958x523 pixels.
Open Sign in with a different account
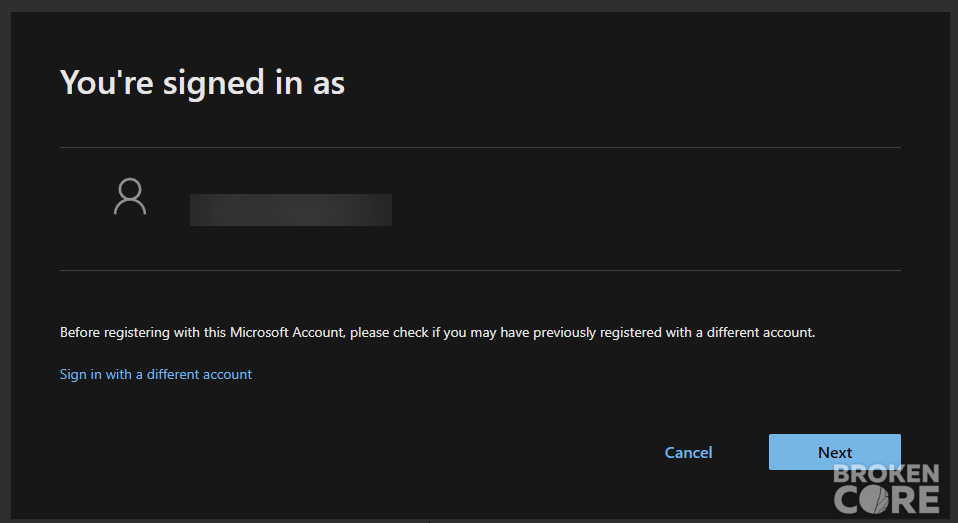point(156,374)
